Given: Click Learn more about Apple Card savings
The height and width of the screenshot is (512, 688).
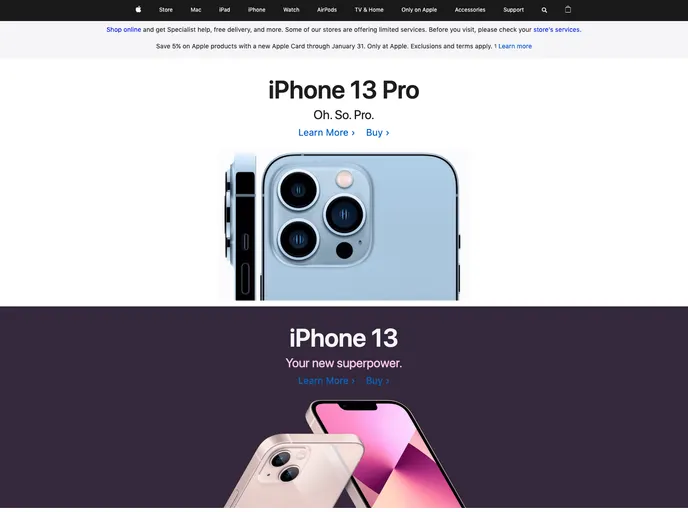Looking at the screenshot, I should [515, 46].
